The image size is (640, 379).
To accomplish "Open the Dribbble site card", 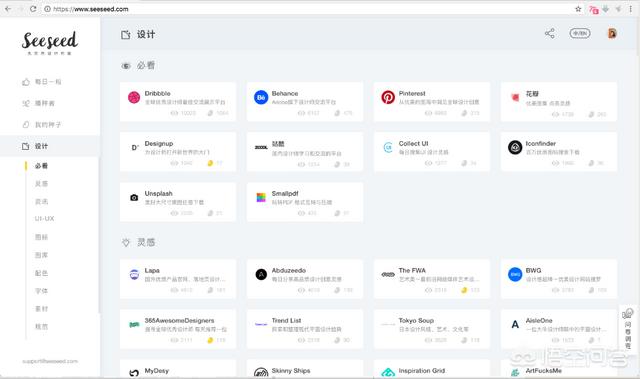I will tap(178, 102).
